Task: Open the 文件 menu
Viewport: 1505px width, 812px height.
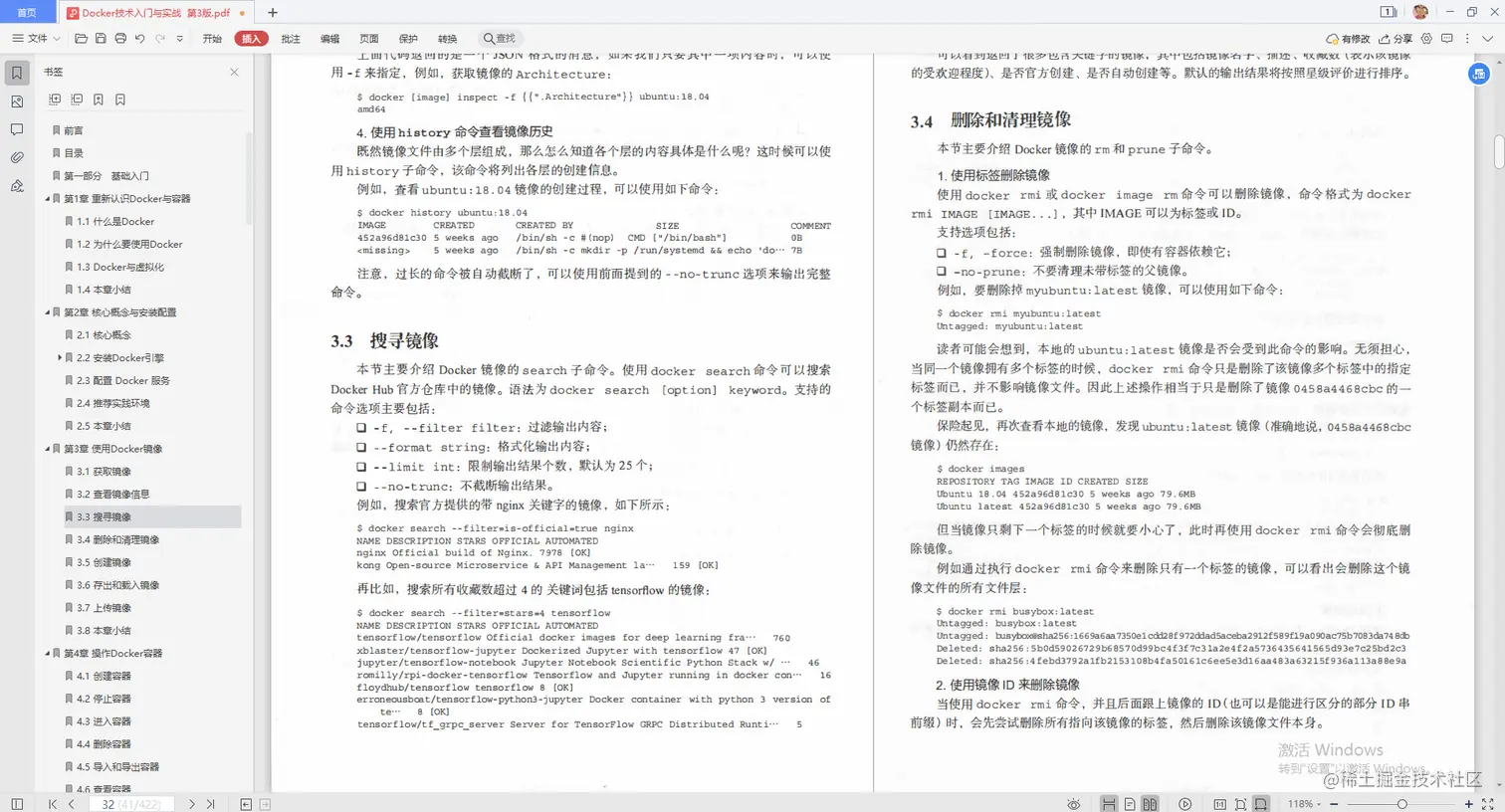Action: pos(35,38)
